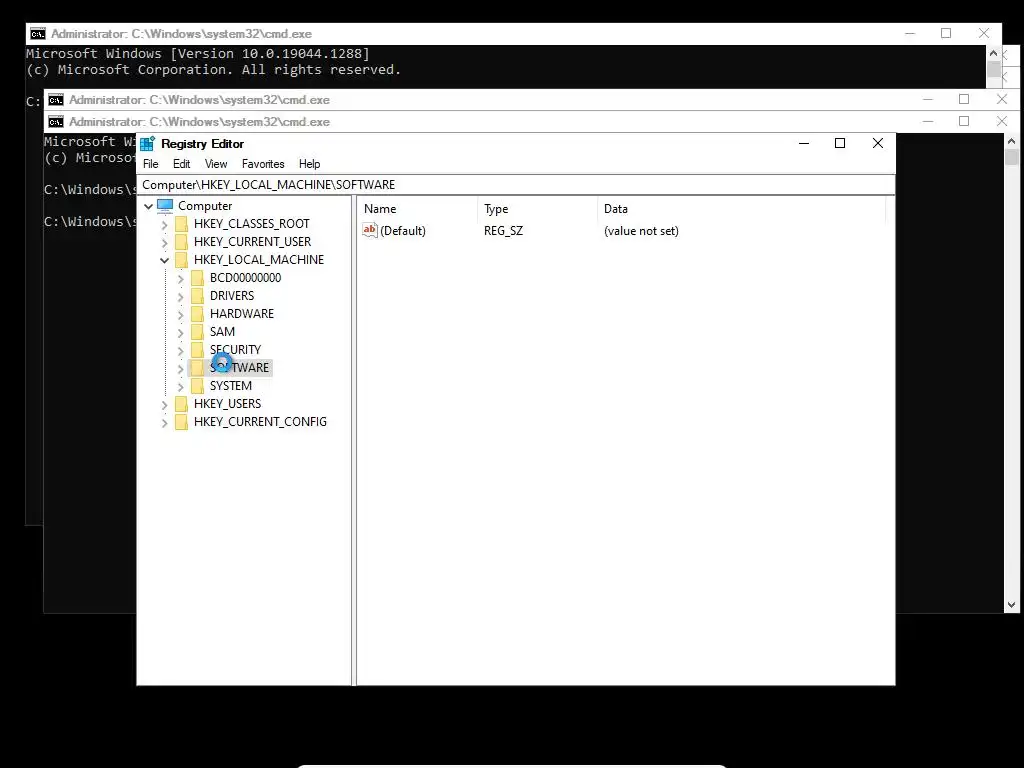Click the HKEY_CLASSES_ROOT folder icon

pos(182,224)
